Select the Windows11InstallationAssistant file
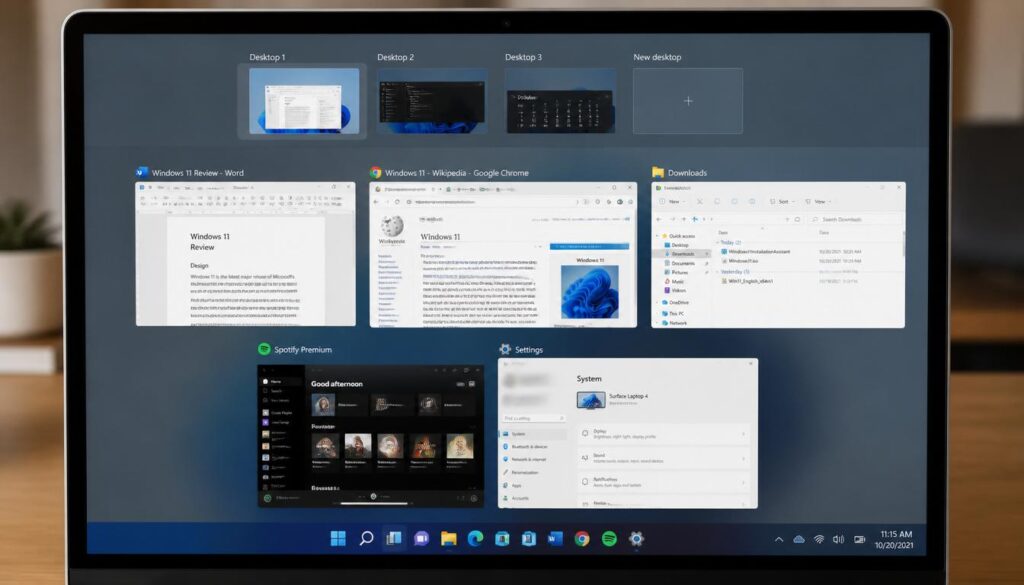Image resolution: width=1024 pixels, height=585 pixels. (x=756, y=251)
